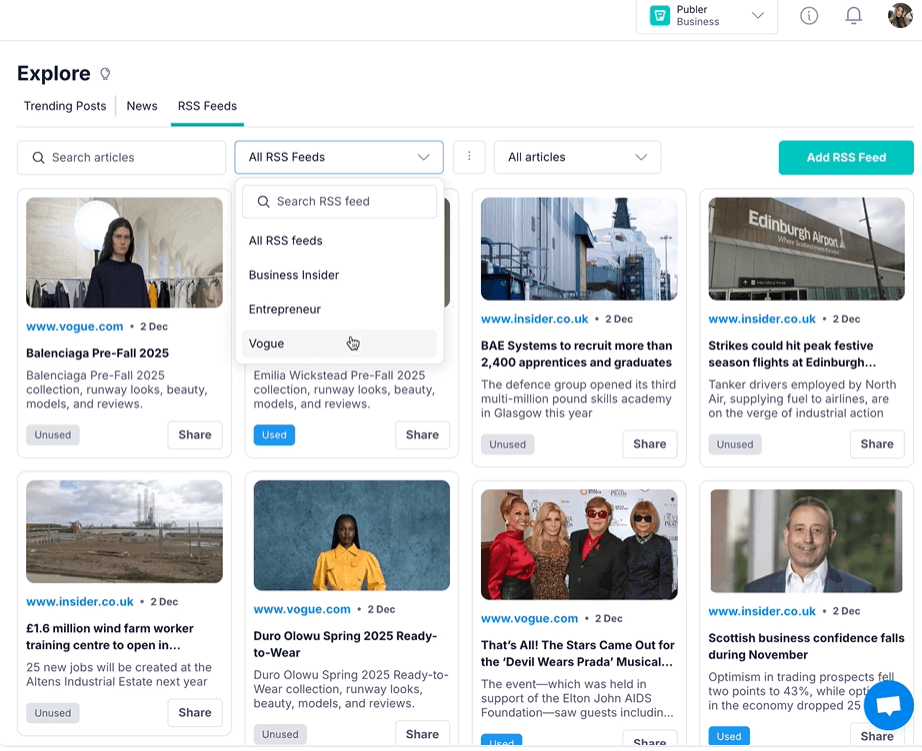Open the All articles filter dropdown
The image size is (922, 751).
click(x=577, y=157)
